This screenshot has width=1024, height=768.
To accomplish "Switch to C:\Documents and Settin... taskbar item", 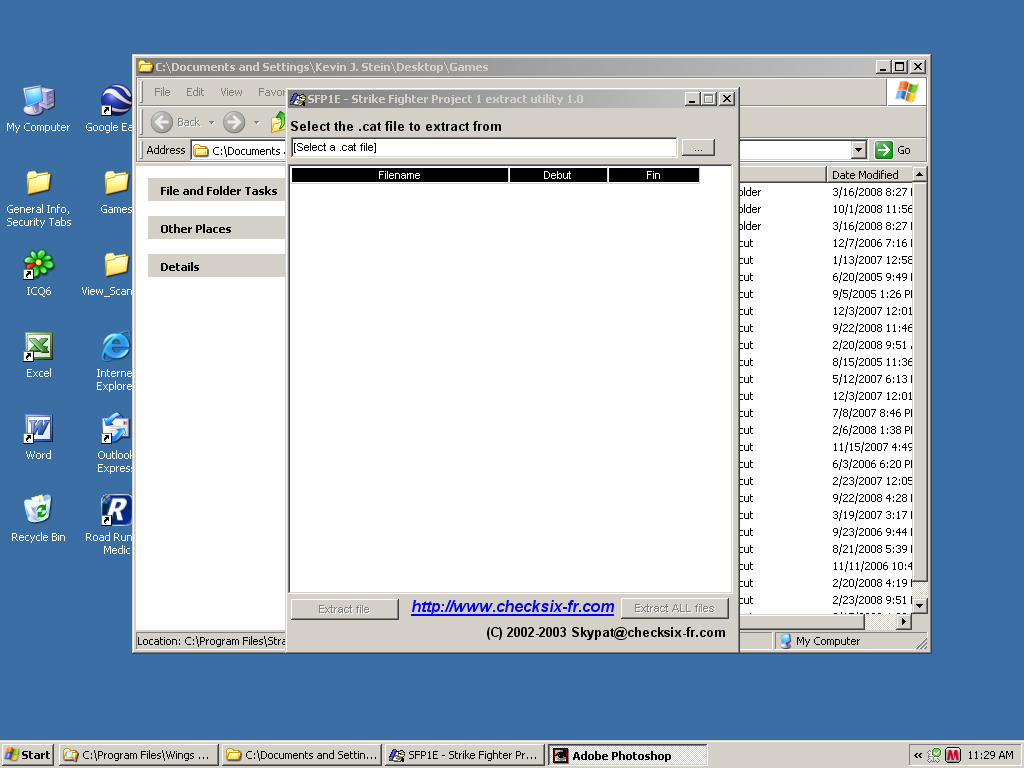I will [302, 755].
